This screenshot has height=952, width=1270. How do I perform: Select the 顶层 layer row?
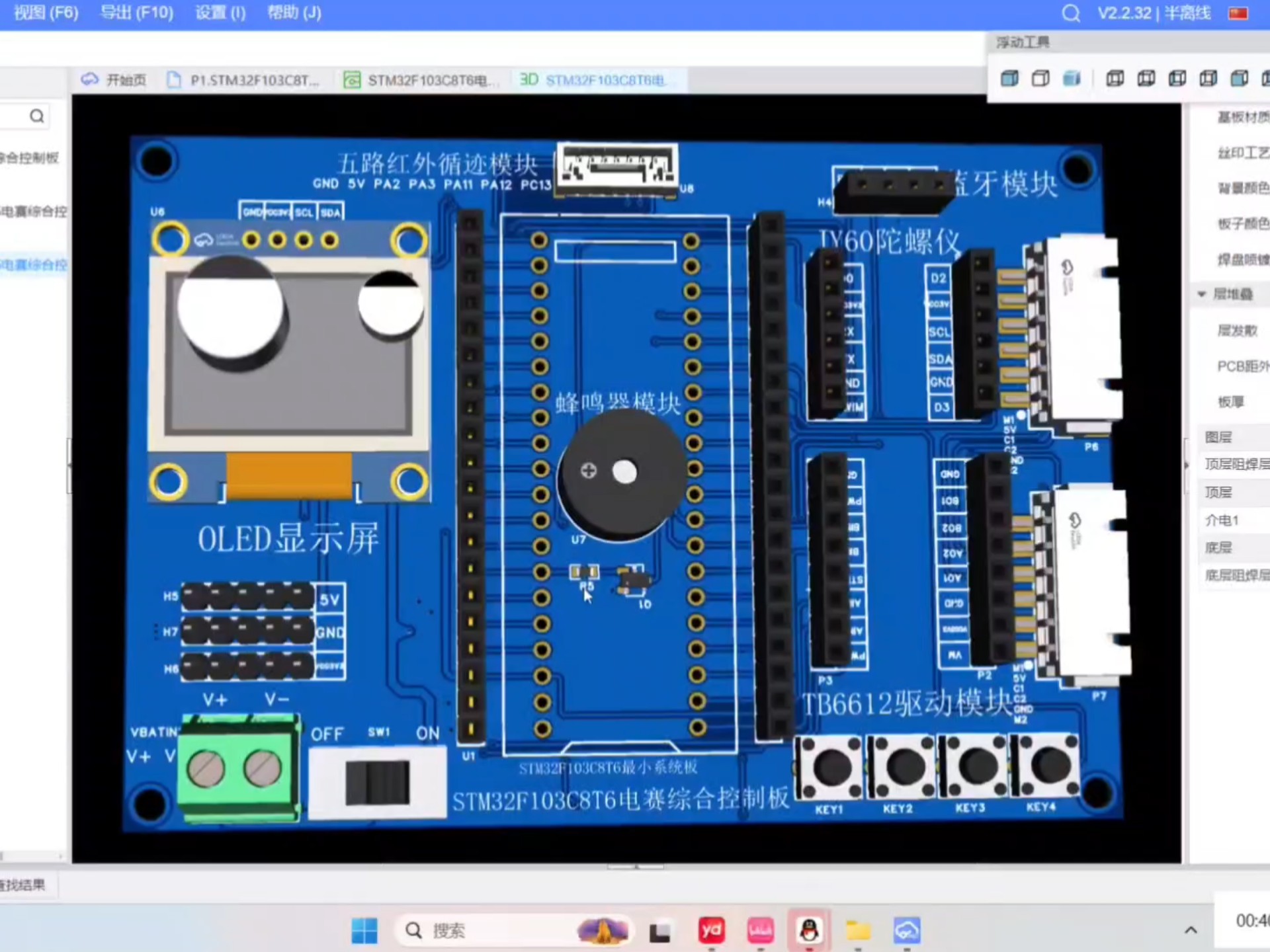(1236, 493)
